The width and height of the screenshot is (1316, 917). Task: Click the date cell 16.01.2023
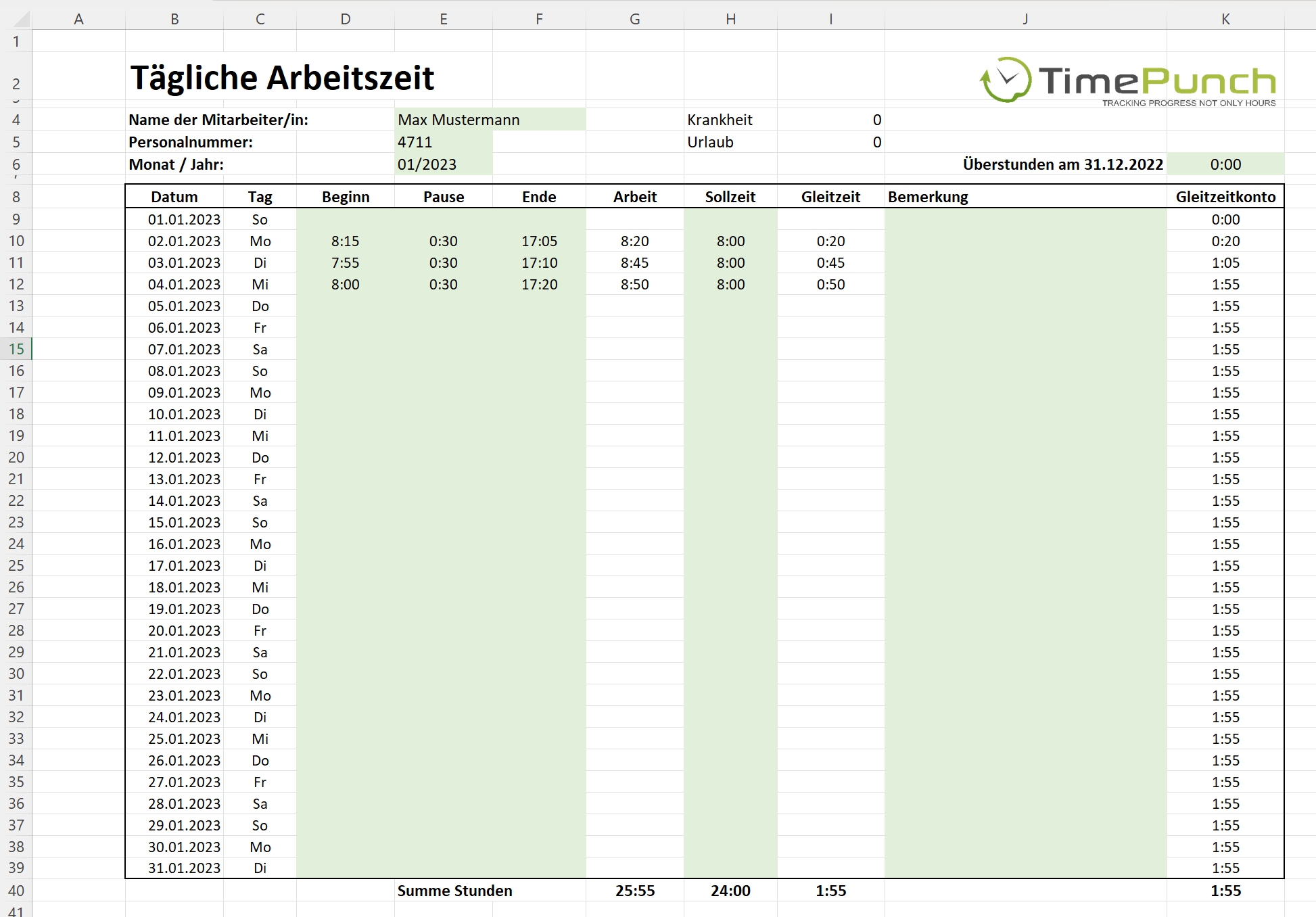(x=174, y=544)
